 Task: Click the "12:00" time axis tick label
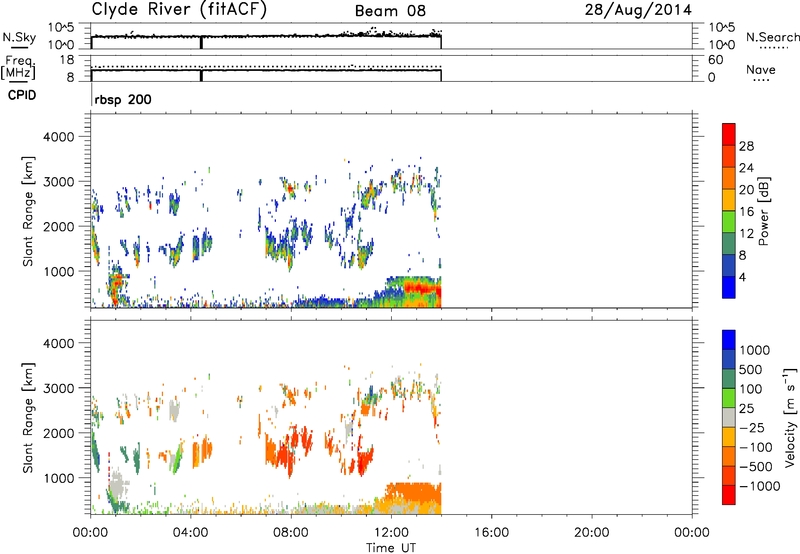391,533
